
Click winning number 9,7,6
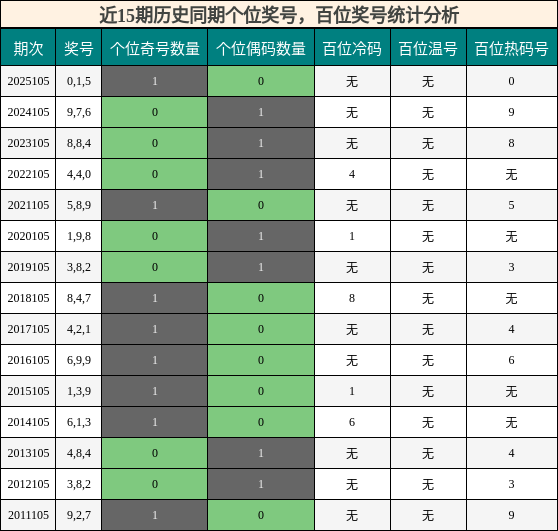pos(79,112)
